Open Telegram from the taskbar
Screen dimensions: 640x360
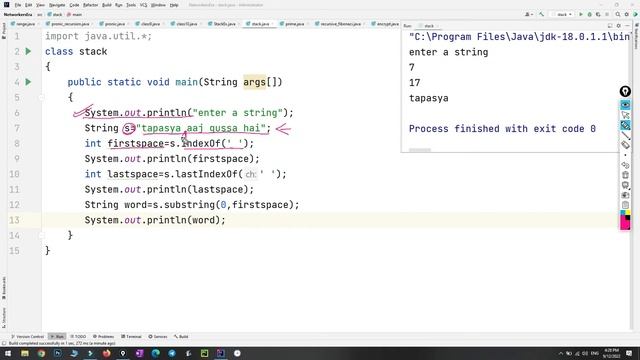point(172,353)
